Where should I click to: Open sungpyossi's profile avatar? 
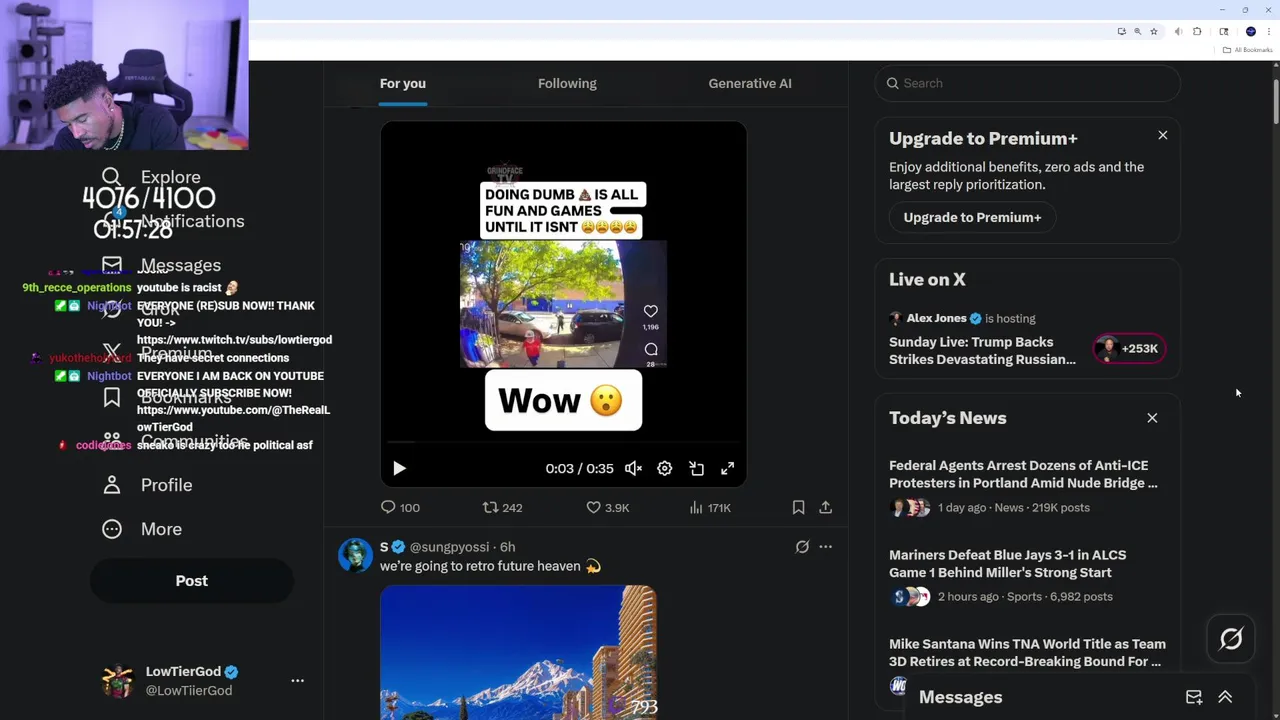(355, 555)
